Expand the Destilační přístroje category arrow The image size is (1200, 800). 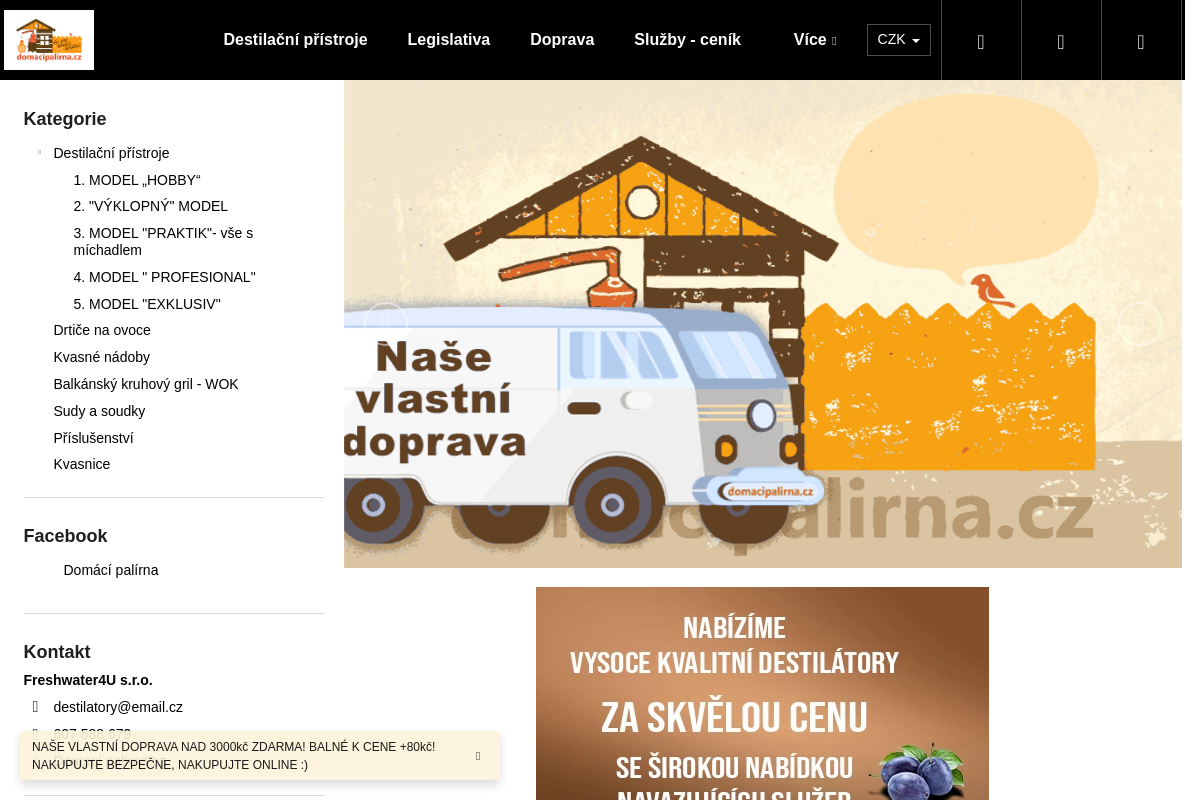(x=39, y=152)
